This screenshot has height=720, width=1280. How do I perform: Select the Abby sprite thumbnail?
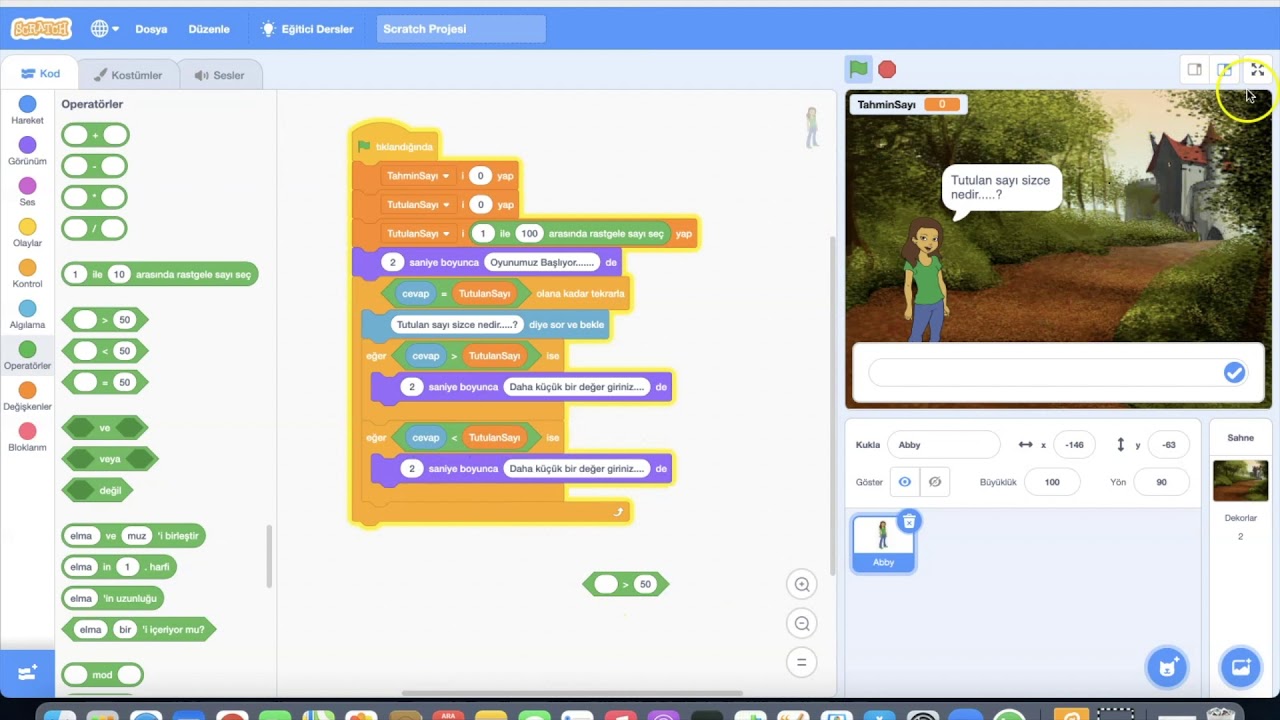[883, 543]
